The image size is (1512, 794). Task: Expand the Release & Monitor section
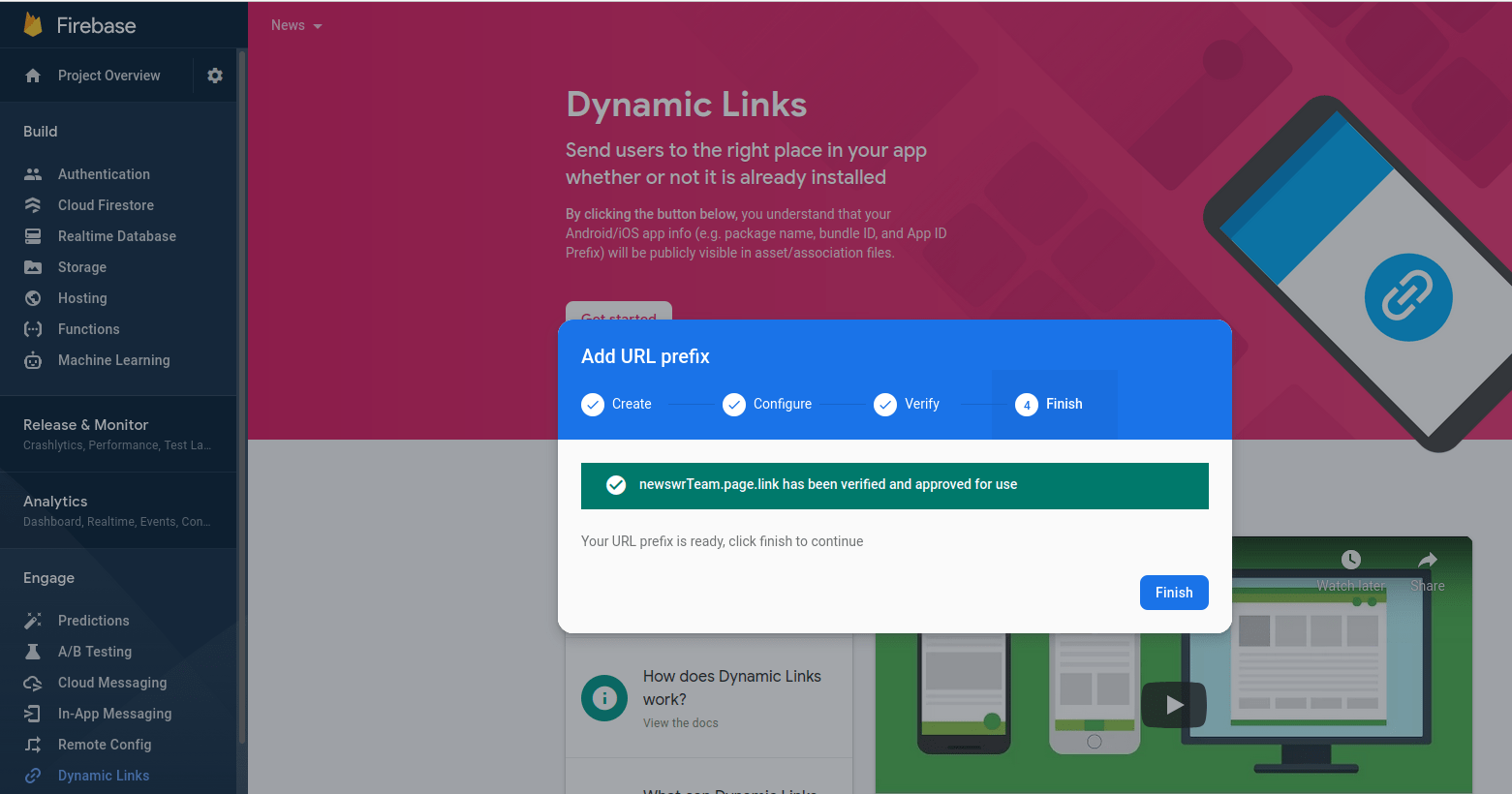pyautogui.click(x=118, y=434)
